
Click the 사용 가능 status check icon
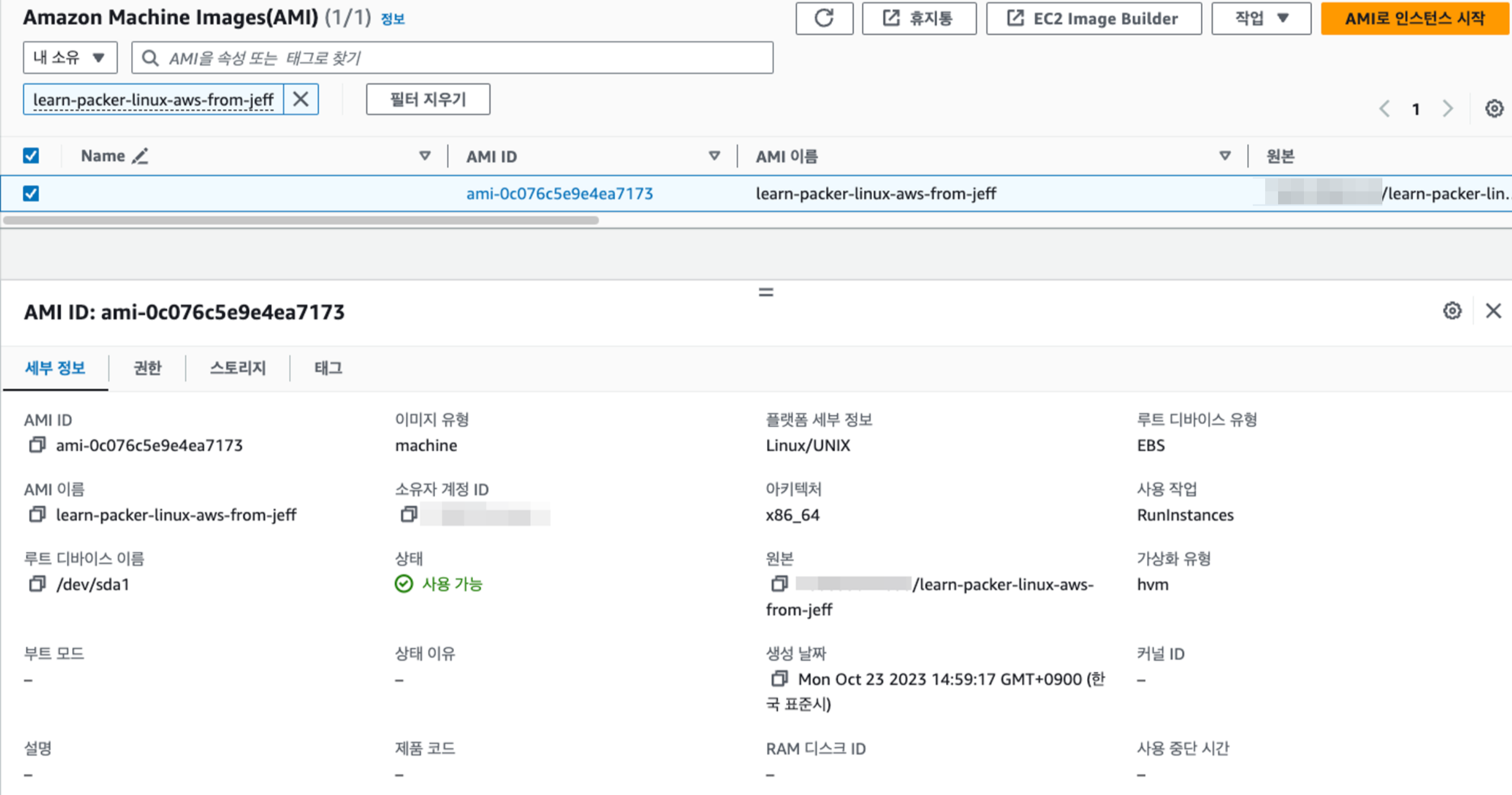(404, 584)
